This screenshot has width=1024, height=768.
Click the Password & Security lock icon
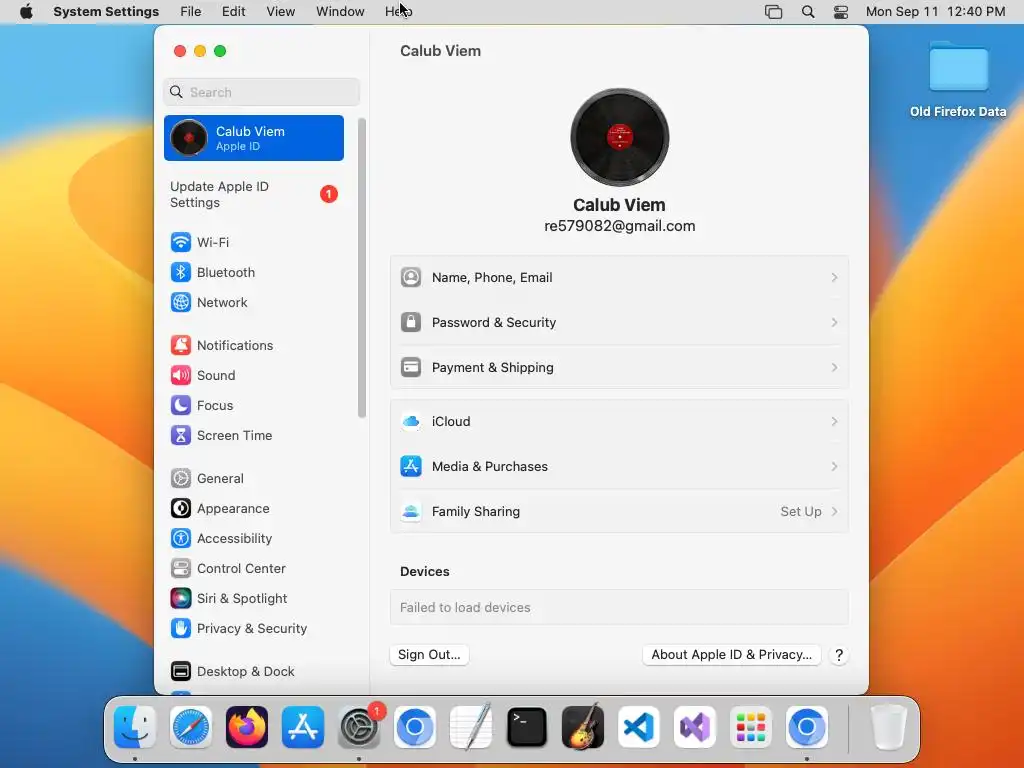point(411,323)
